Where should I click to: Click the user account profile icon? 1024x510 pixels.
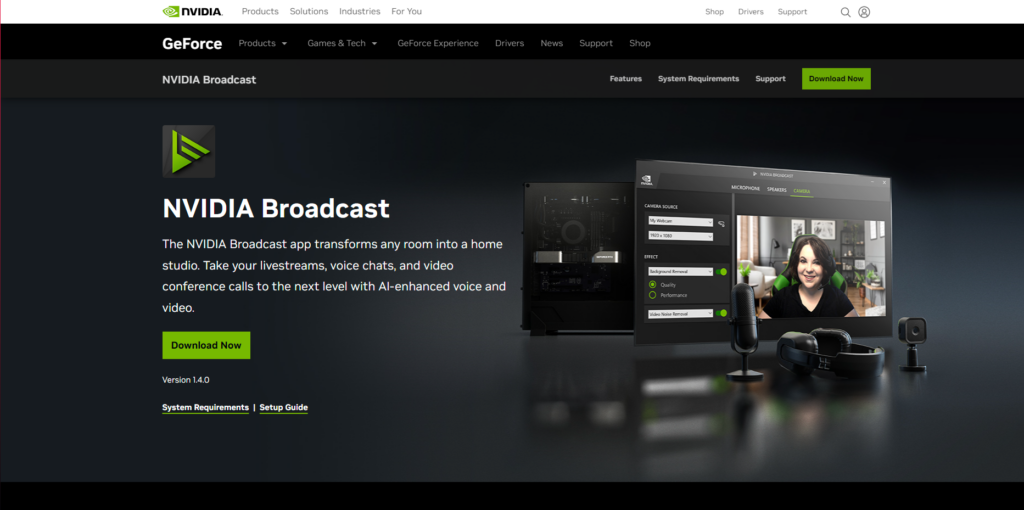[x=864, y=12]
